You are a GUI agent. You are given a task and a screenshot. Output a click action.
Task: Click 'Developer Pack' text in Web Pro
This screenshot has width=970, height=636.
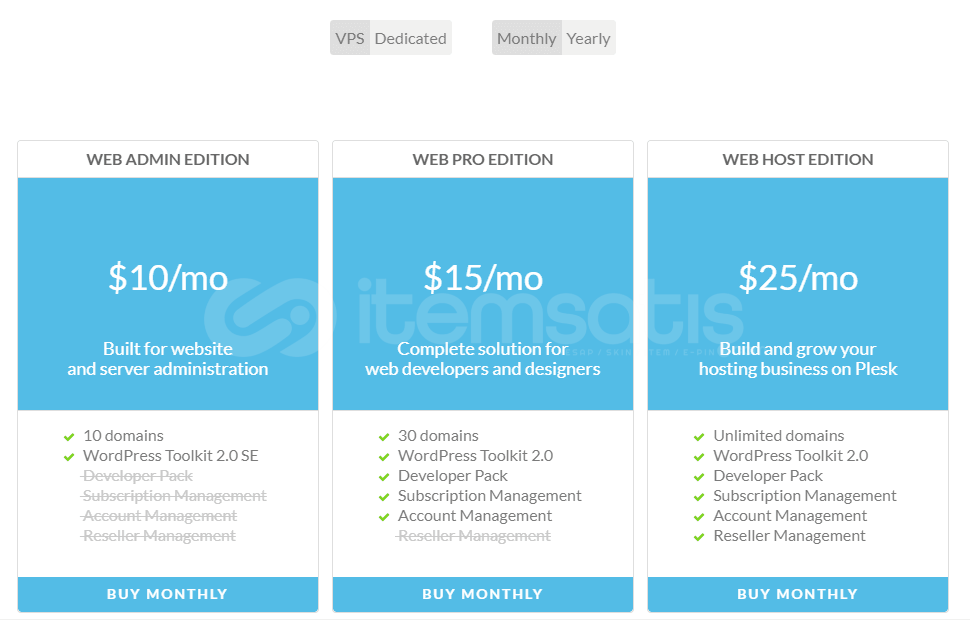click(x=453, y=476)
